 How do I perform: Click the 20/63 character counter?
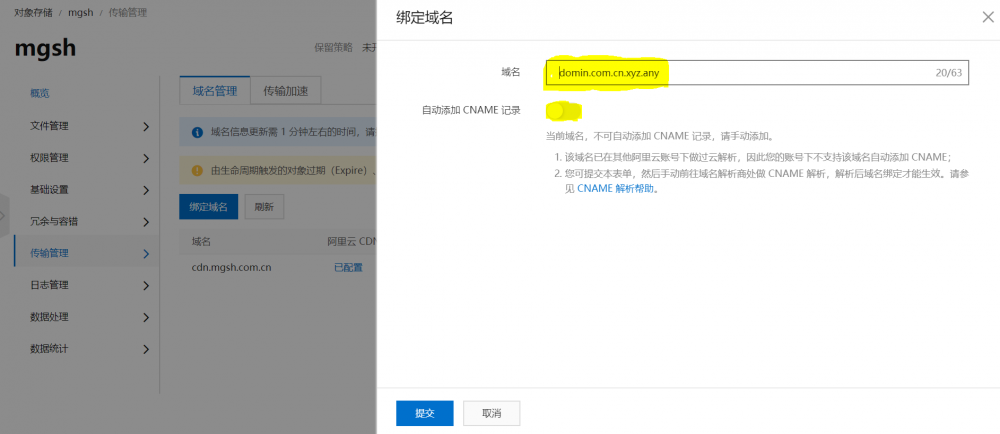click(948, 73)
